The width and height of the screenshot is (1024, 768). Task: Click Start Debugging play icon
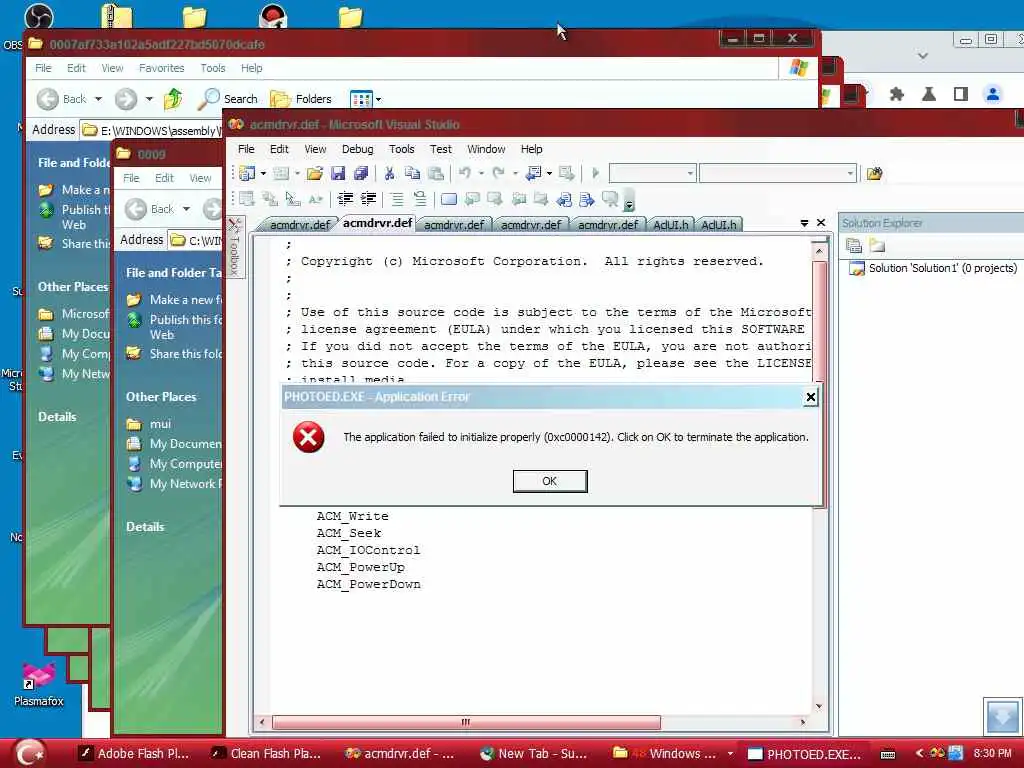(x=595, y=173)
